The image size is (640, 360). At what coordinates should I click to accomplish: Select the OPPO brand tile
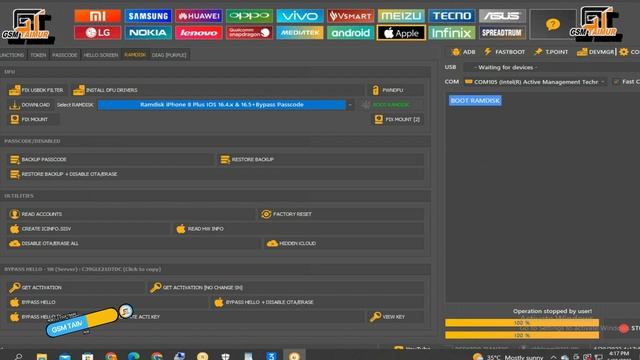249,16
